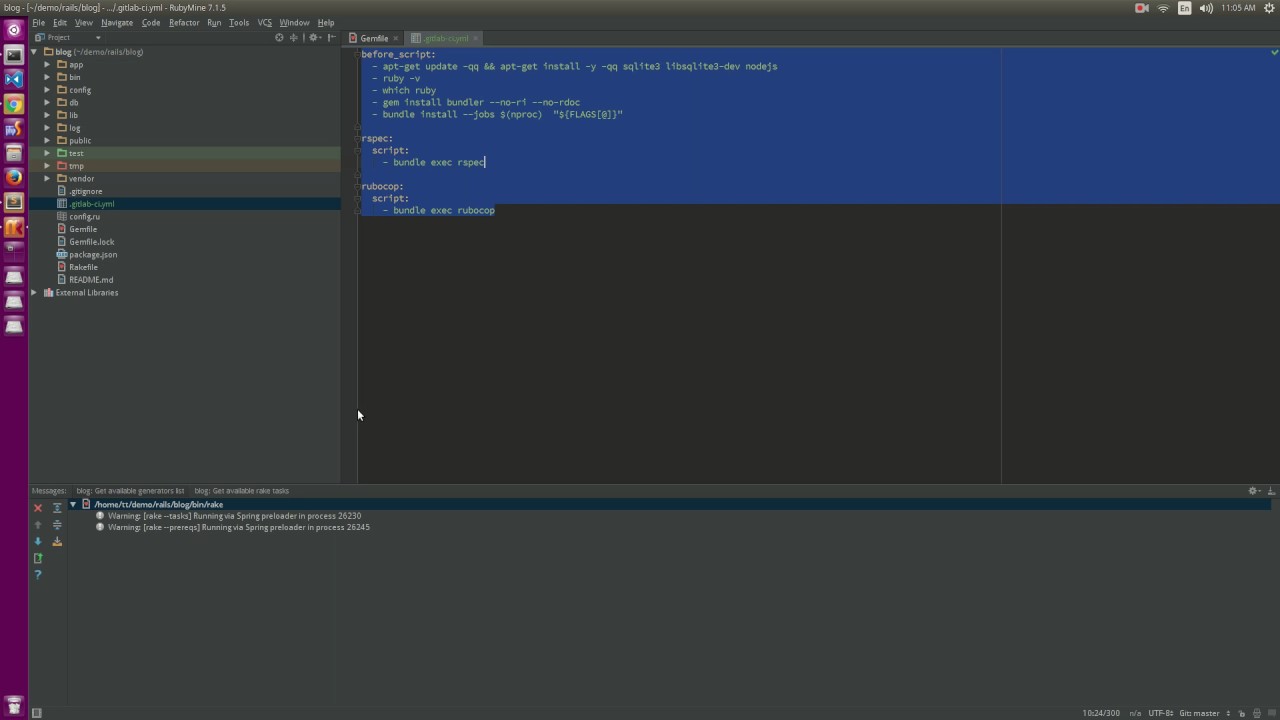This screenshot has height=720, width=1280.
Task: Expand the app folder
Action: tap(47, 65)
